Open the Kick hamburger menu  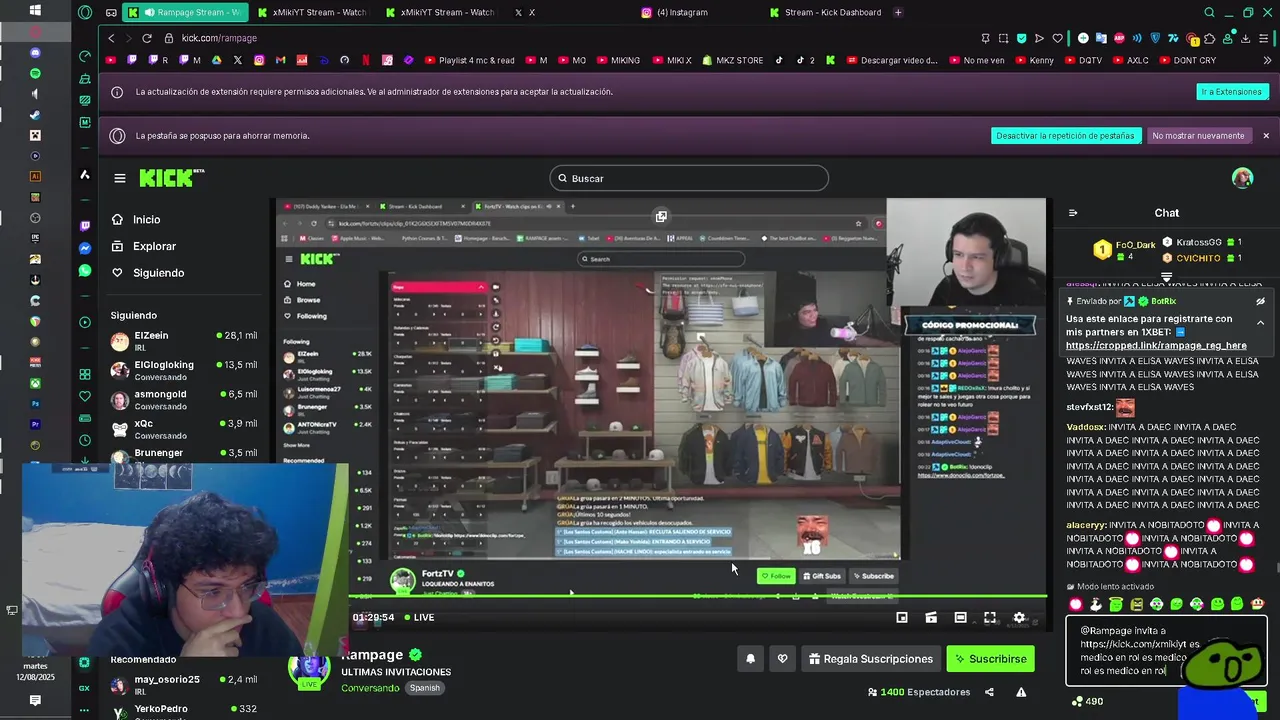[x=120, y=178]
